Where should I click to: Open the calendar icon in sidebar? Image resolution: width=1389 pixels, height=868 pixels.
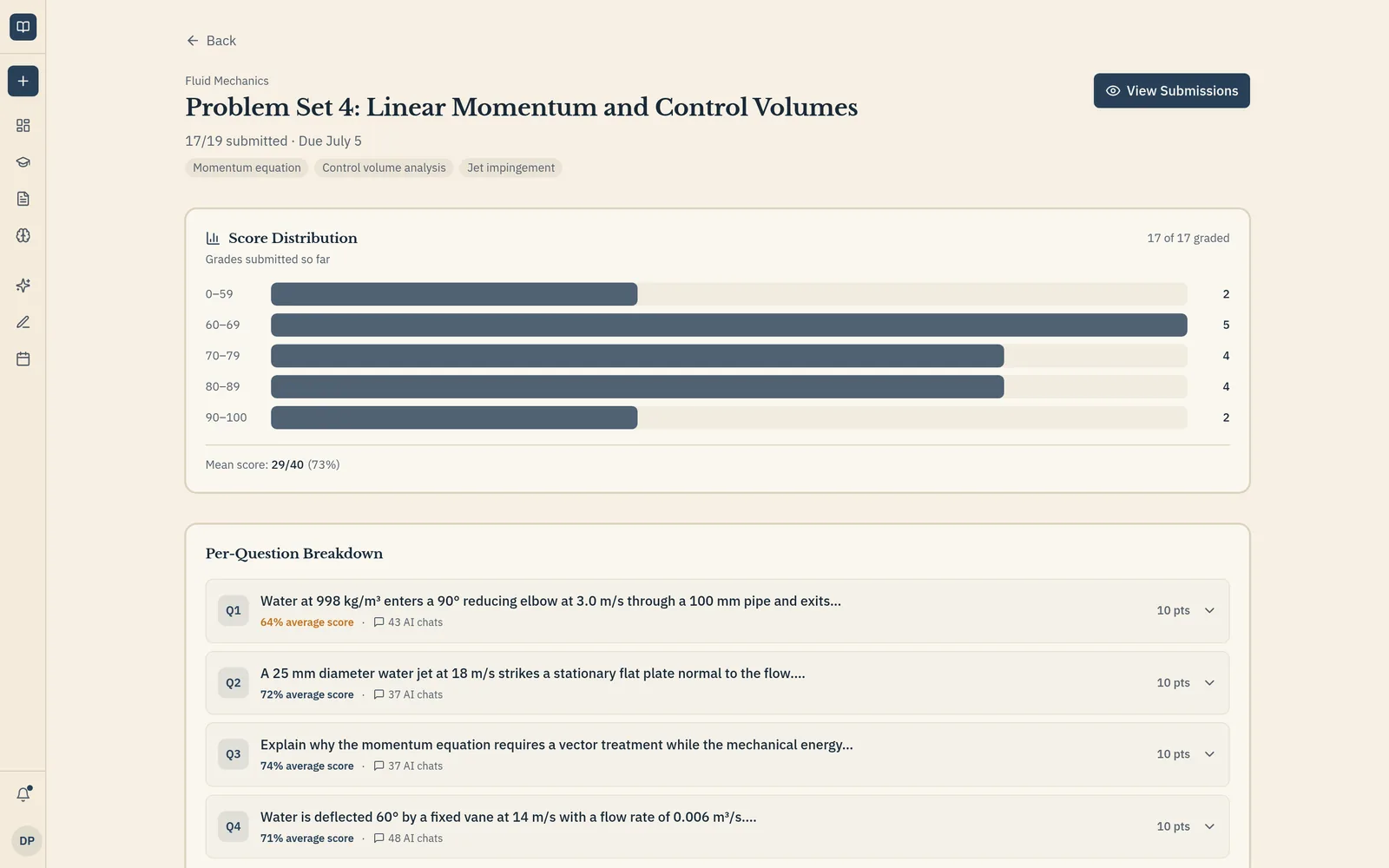tap(23, 358)
